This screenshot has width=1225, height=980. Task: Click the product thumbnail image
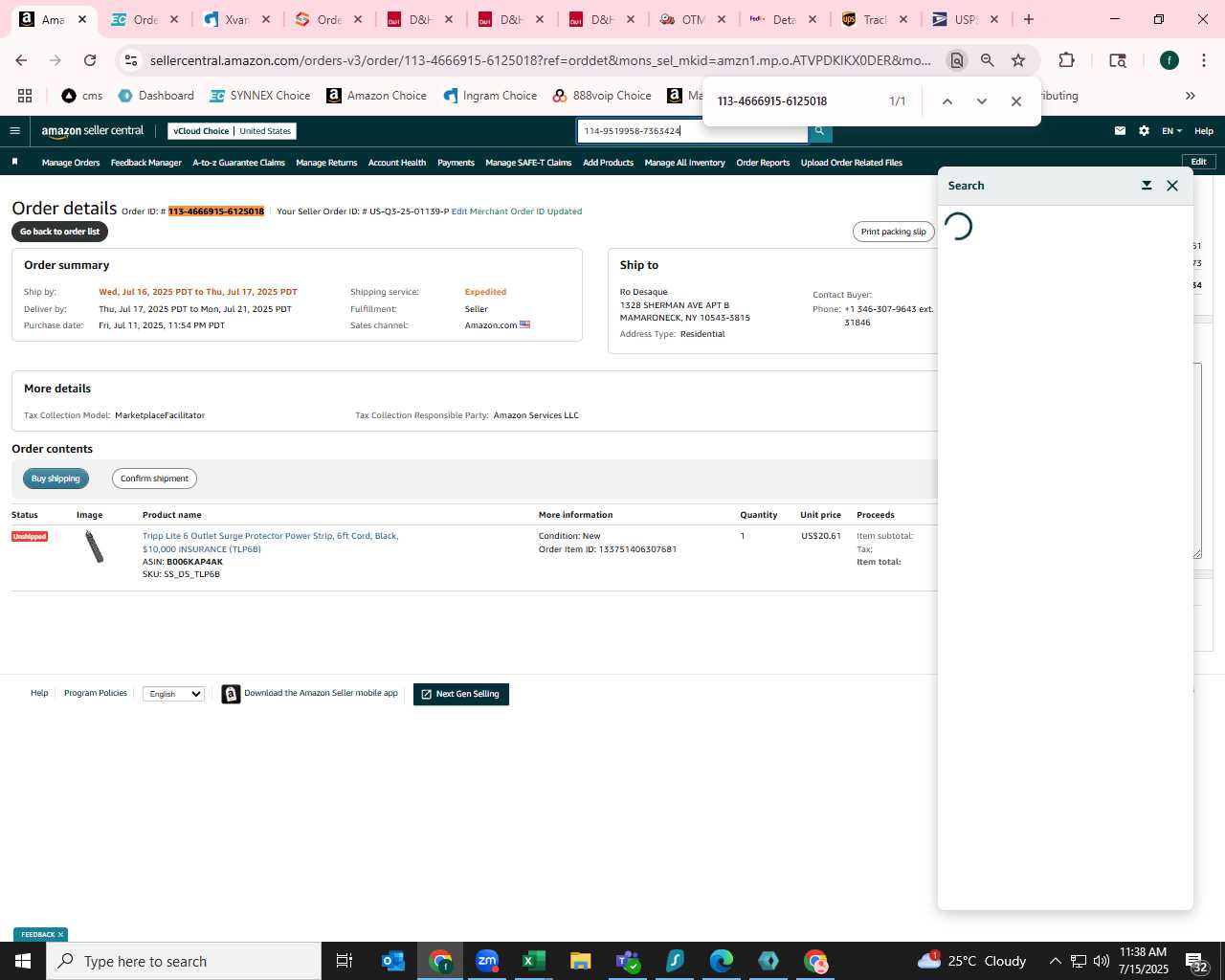[x=94, y=546]
